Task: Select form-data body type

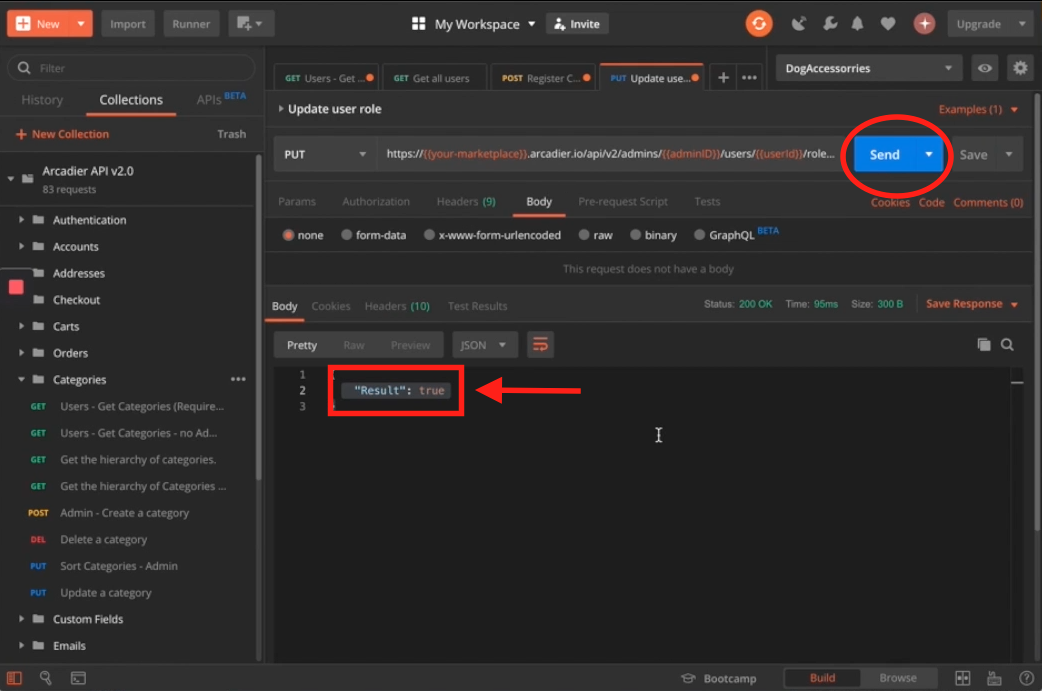Action: (346, 235)
